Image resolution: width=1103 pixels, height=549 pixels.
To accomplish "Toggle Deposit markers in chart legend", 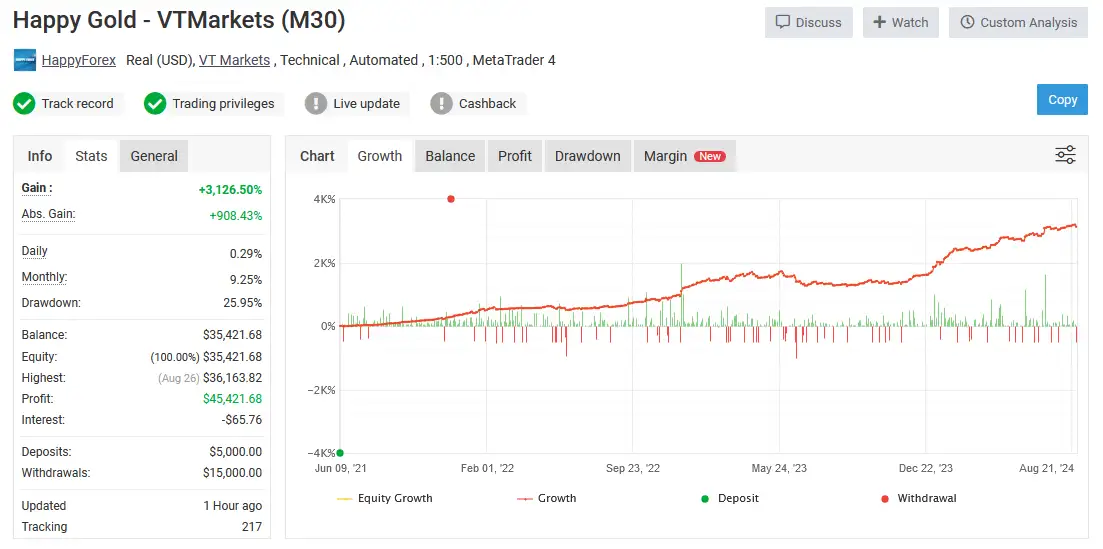I will (x=729, y=498).
